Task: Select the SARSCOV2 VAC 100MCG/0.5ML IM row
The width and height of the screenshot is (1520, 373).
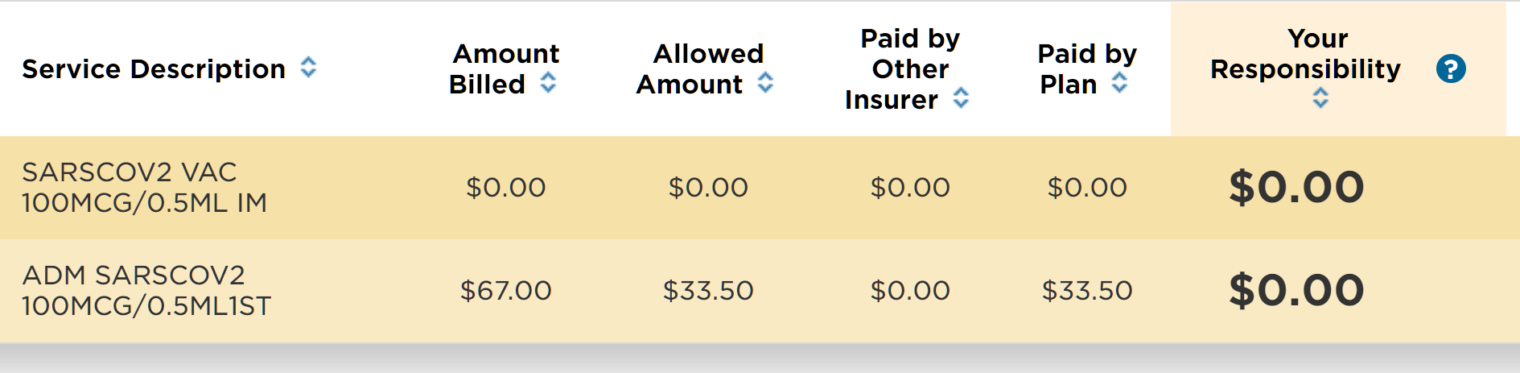Action: pos(760,187)
